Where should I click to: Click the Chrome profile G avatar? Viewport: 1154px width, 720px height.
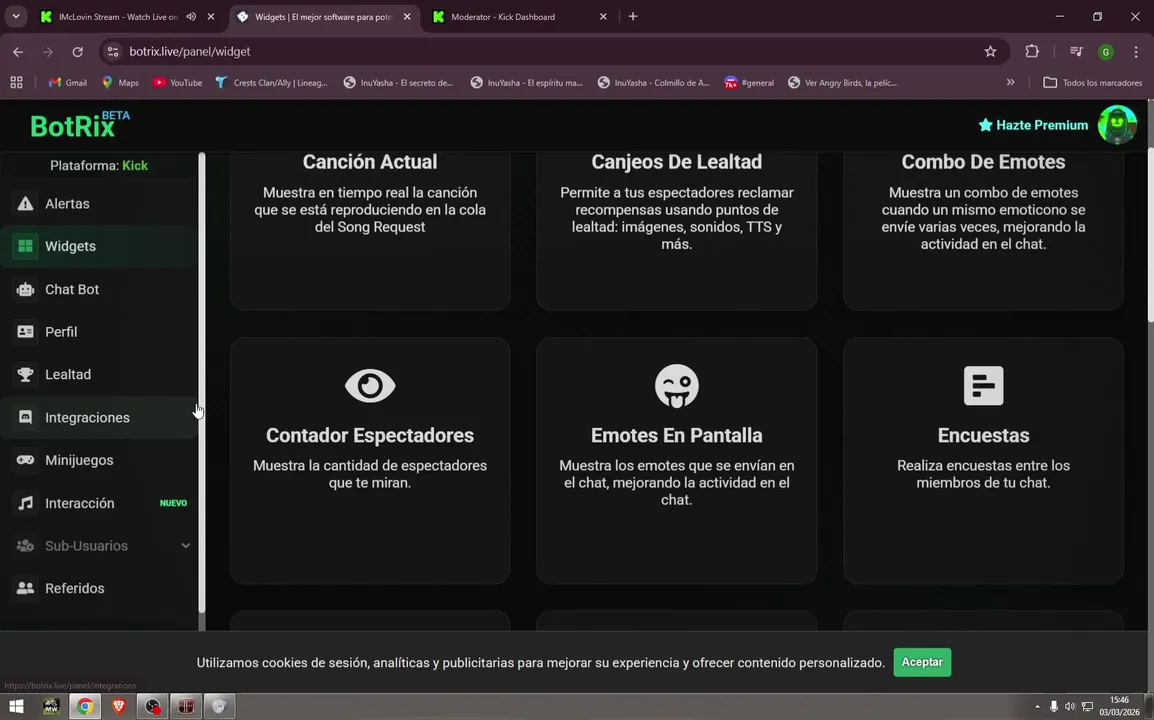point(1105,52)
